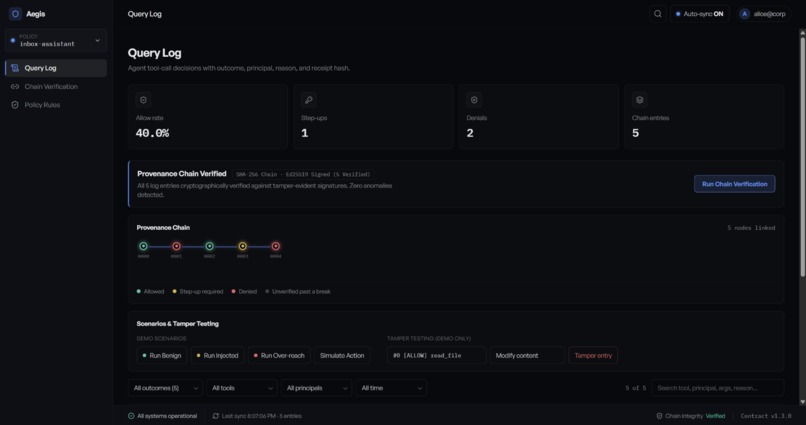The height and width of the screenshot is (425, 806).
Task: Run Chain Verification
Action: [735, 184]
